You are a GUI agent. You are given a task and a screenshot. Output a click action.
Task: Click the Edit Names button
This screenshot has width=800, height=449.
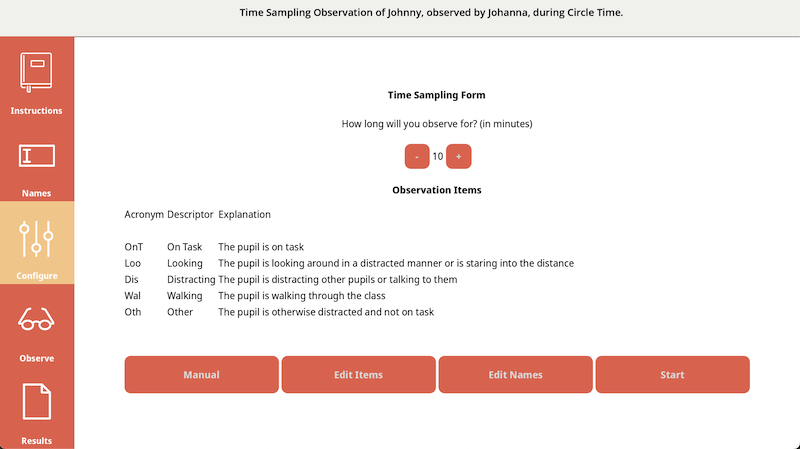(x=515, y=375)
